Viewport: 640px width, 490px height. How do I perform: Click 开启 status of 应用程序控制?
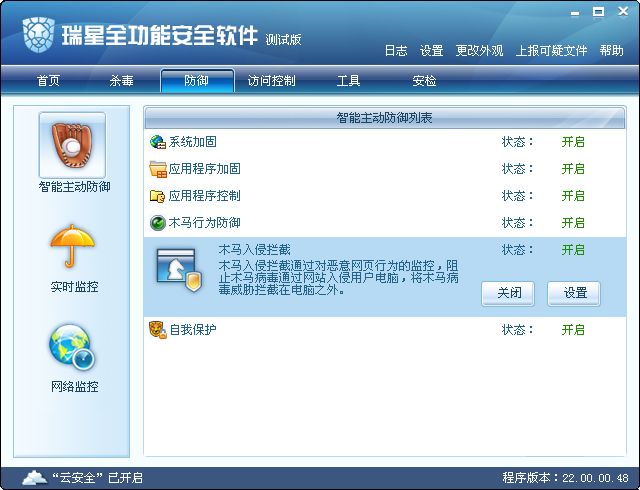tap(573, 196)
